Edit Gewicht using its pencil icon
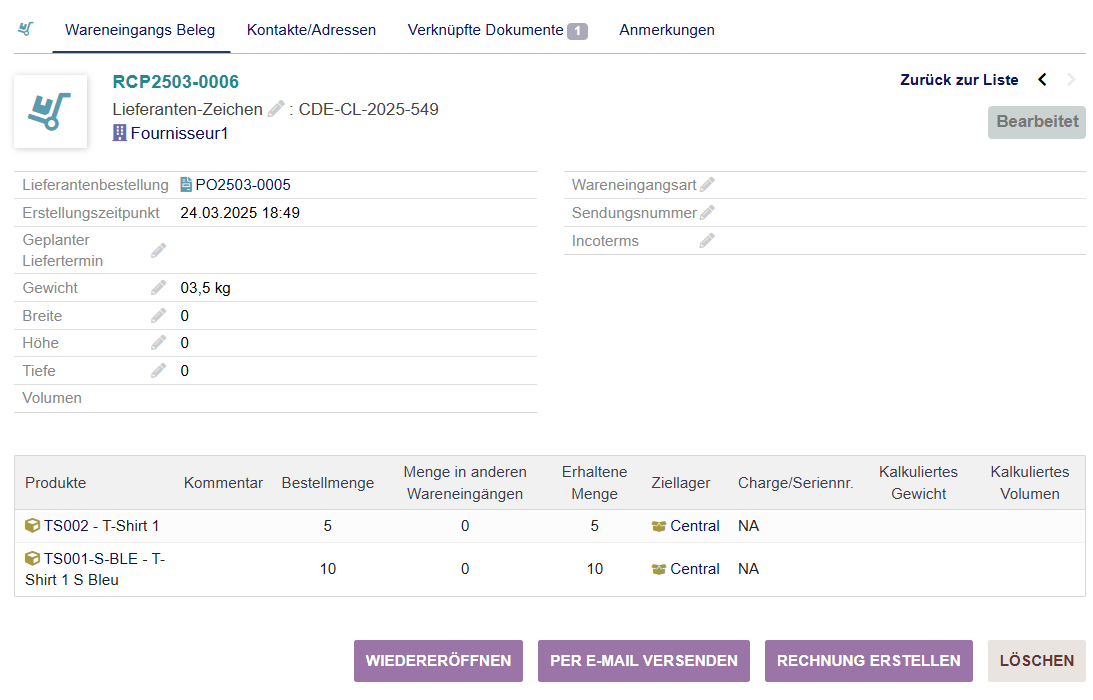1093x700 pixels. 158,288
